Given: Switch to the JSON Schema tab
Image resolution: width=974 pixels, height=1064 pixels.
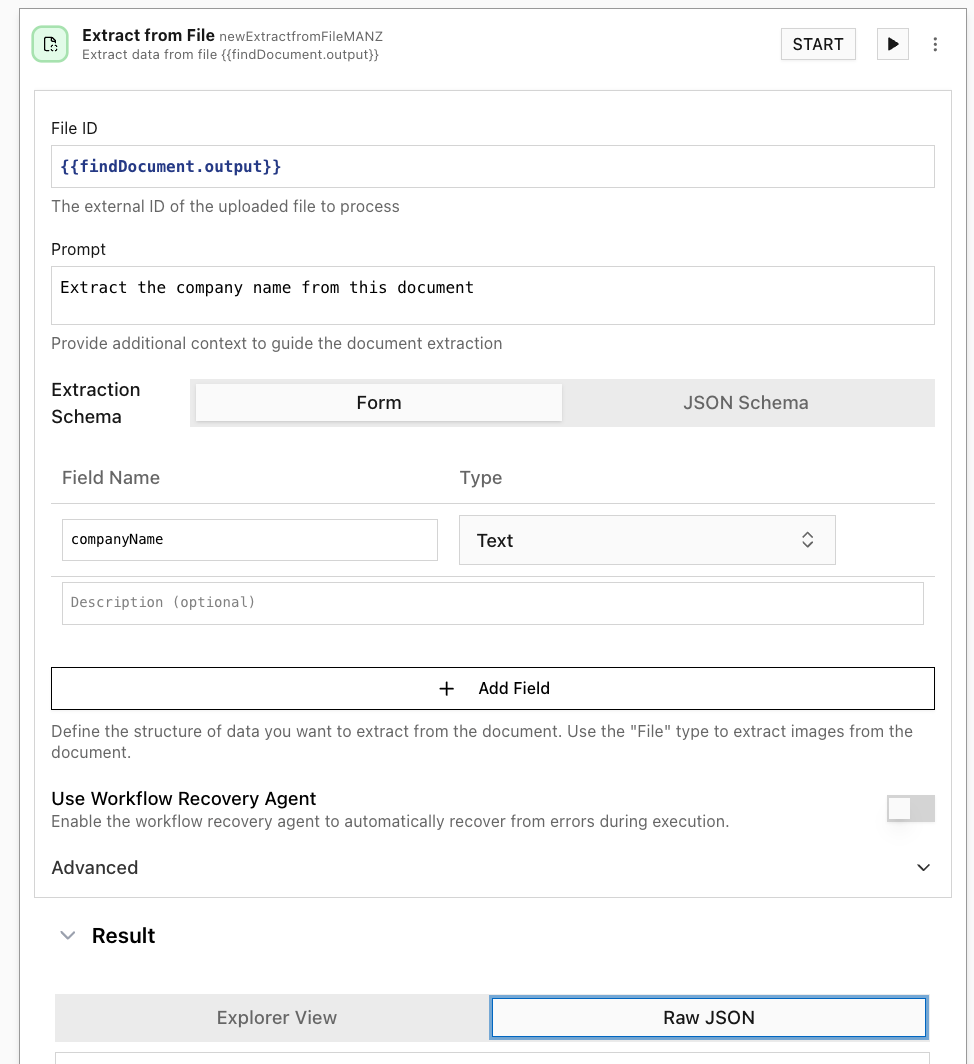Looking at the screenshot, I should pos(745,402).
